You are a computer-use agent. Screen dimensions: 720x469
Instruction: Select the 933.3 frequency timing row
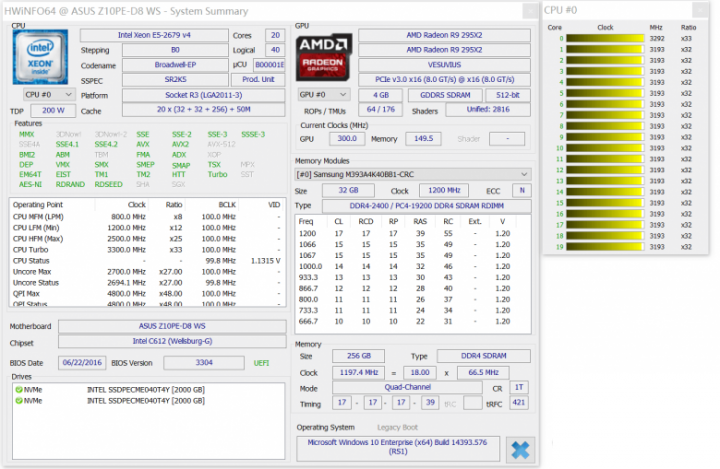click(x=412, y=277)
